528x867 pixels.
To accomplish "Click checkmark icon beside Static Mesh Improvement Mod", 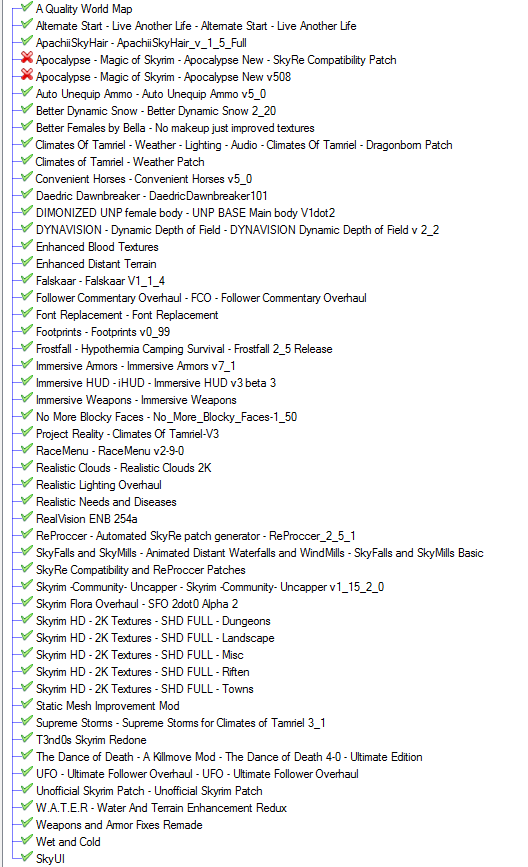I will point(27,704).
